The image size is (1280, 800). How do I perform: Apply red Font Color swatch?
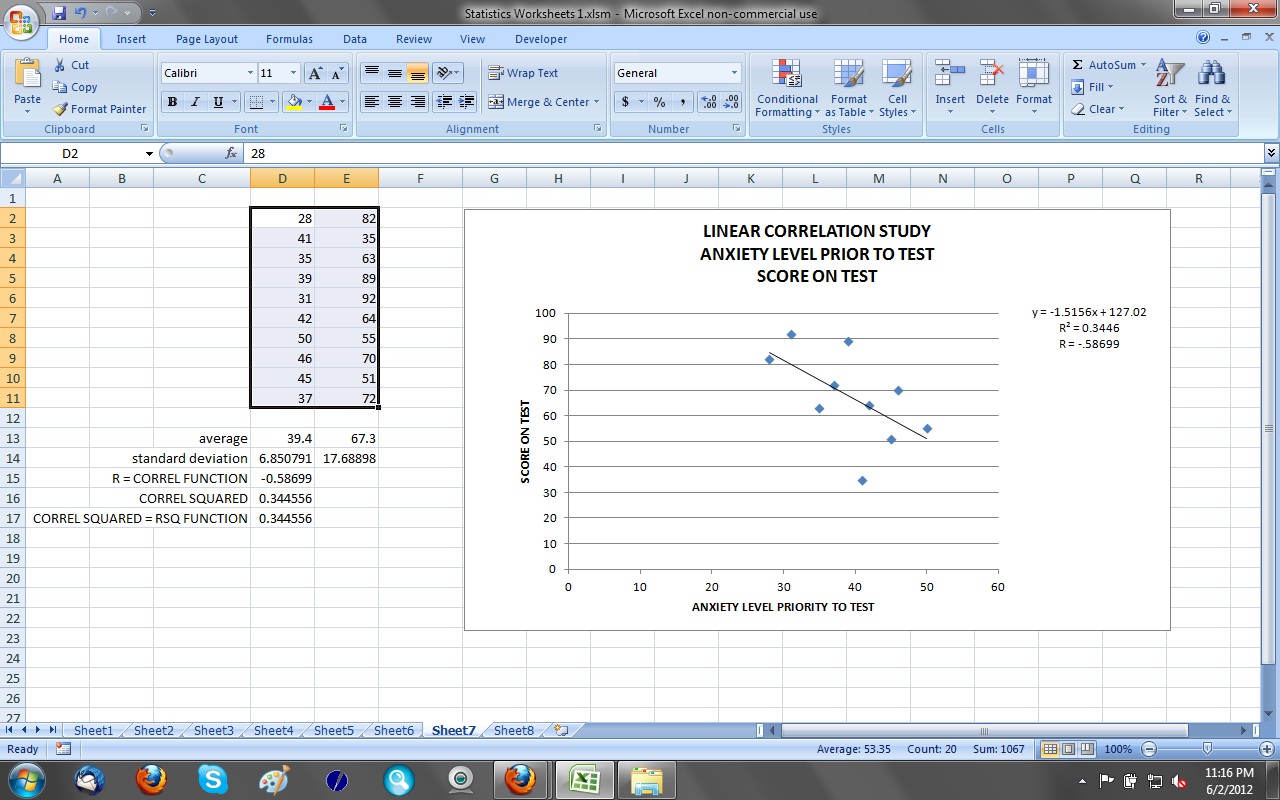coord(327,102)
